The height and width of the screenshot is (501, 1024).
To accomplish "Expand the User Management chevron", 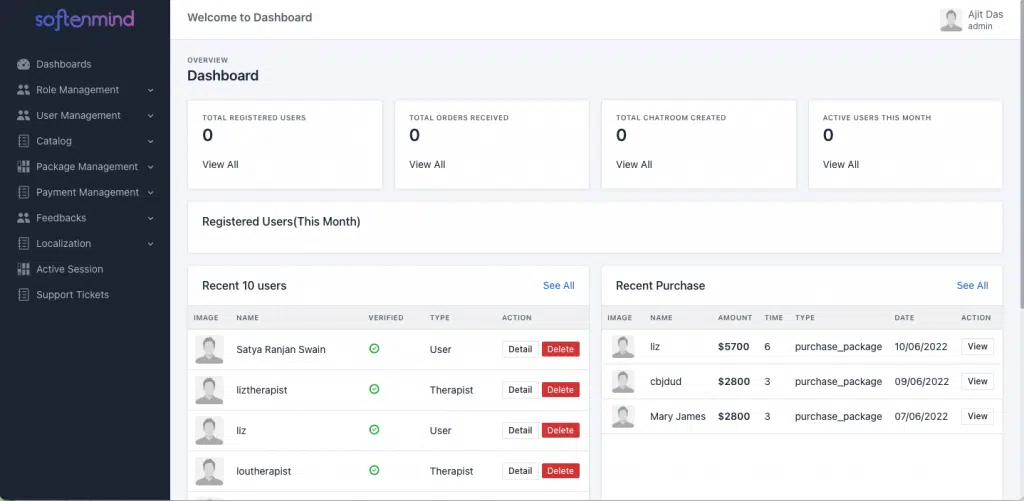I will (150, 116).
